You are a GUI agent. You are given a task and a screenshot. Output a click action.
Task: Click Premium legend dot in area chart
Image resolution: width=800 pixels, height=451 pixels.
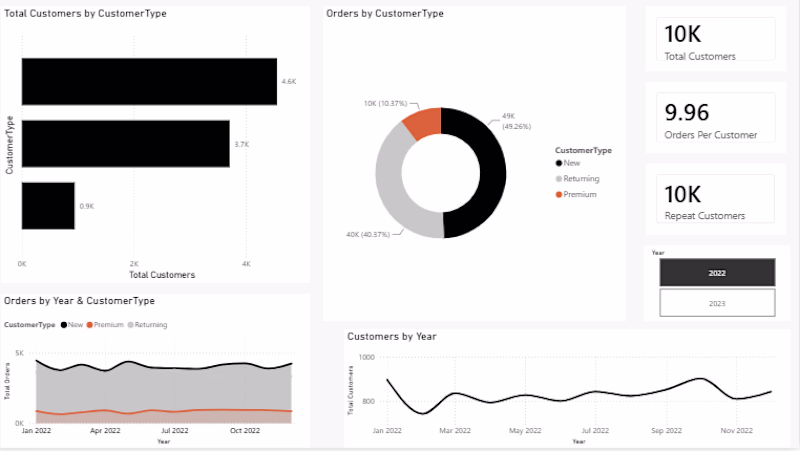tap(90, 325)
